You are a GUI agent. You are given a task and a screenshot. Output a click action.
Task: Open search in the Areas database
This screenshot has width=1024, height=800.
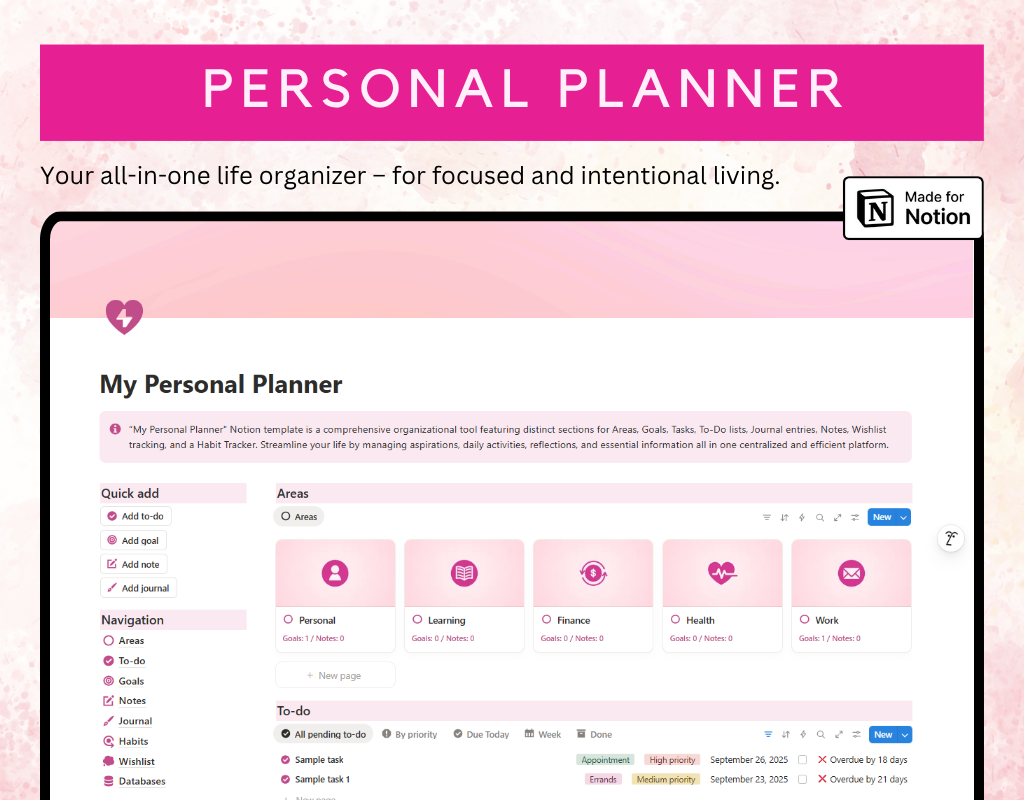820,517
